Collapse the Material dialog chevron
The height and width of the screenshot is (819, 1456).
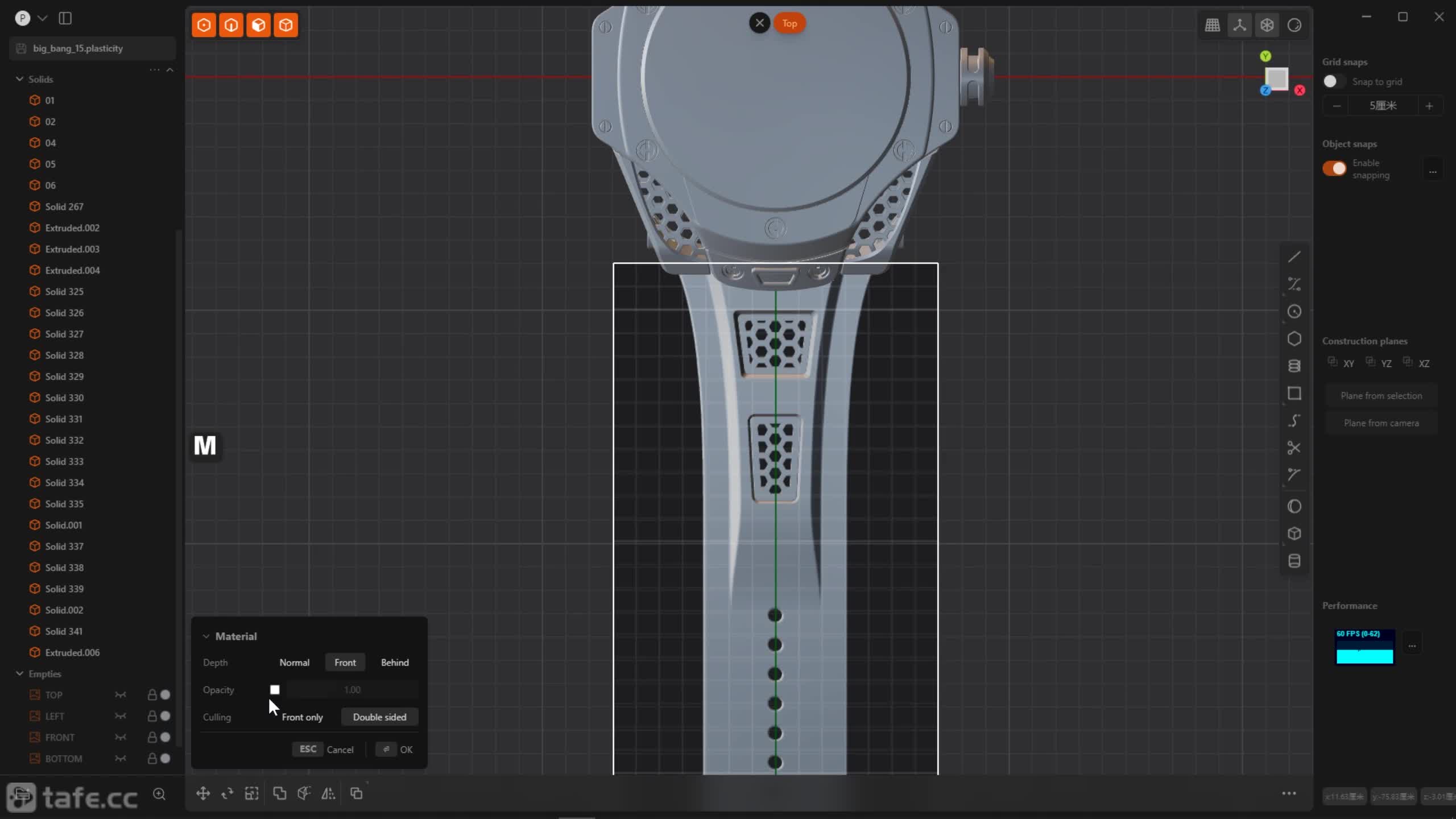click(206, 636)
